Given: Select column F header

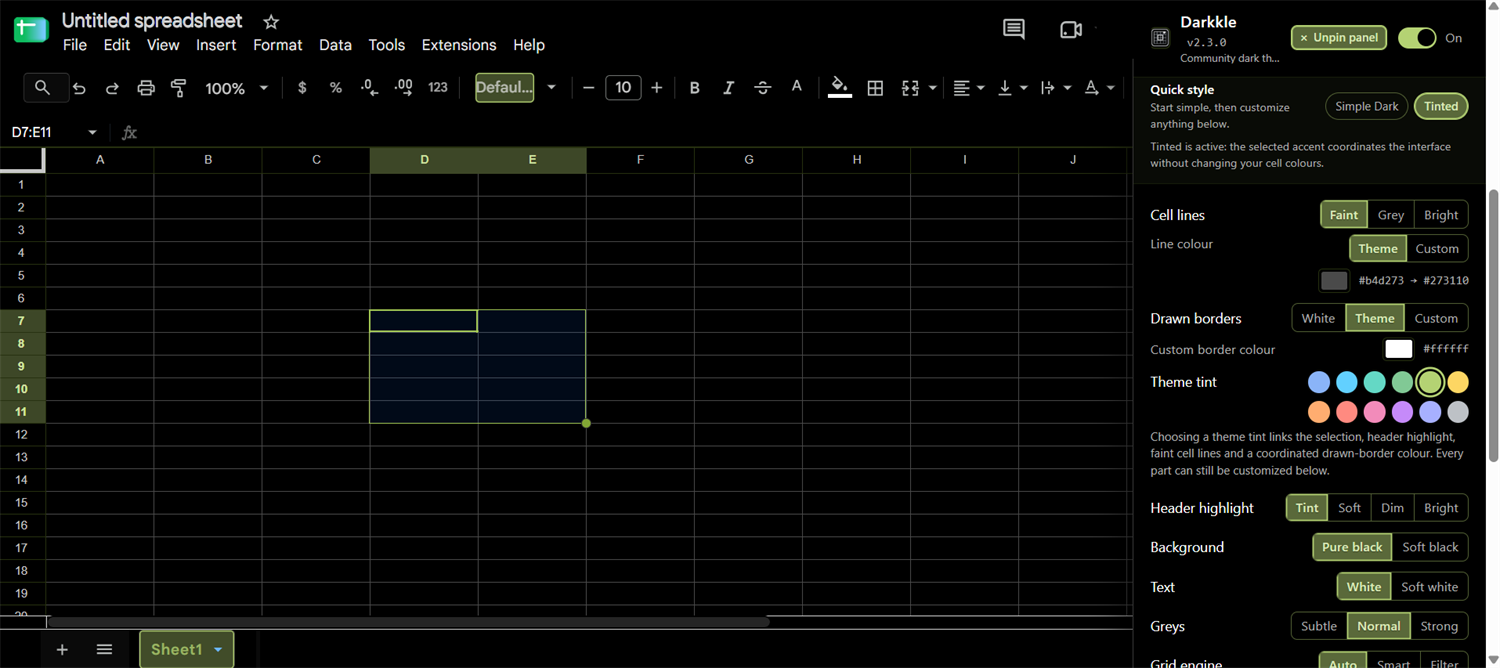Looking at the screenshot, I should tap(640, 160).
